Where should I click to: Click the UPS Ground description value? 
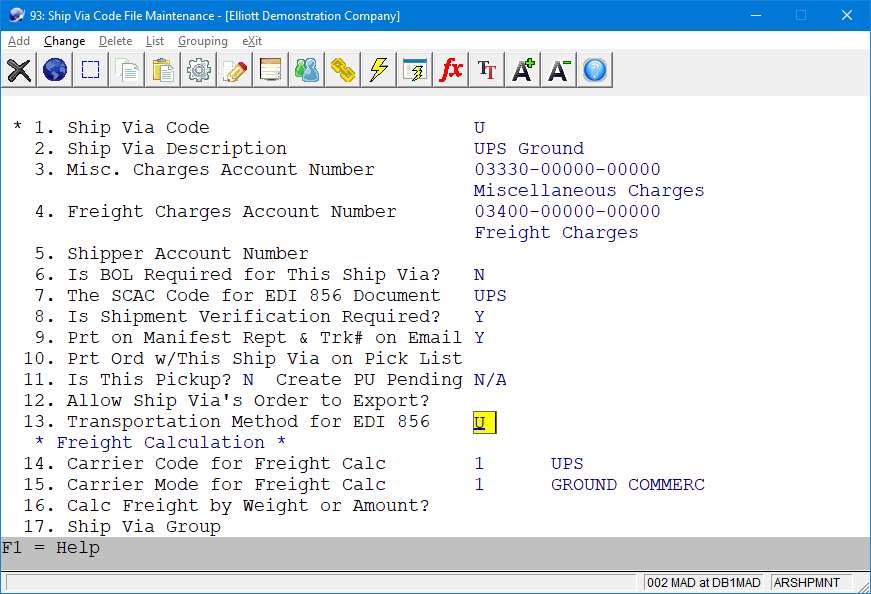coord(529,149)
